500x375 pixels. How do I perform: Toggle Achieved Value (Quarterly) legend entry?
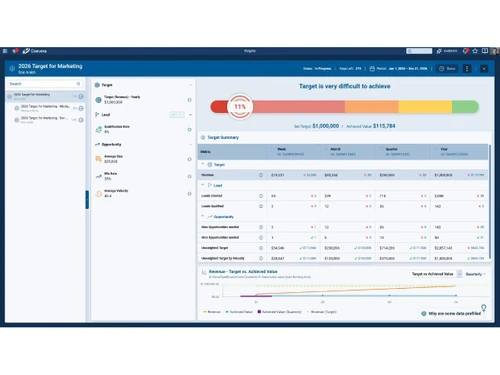click(279, 312)
